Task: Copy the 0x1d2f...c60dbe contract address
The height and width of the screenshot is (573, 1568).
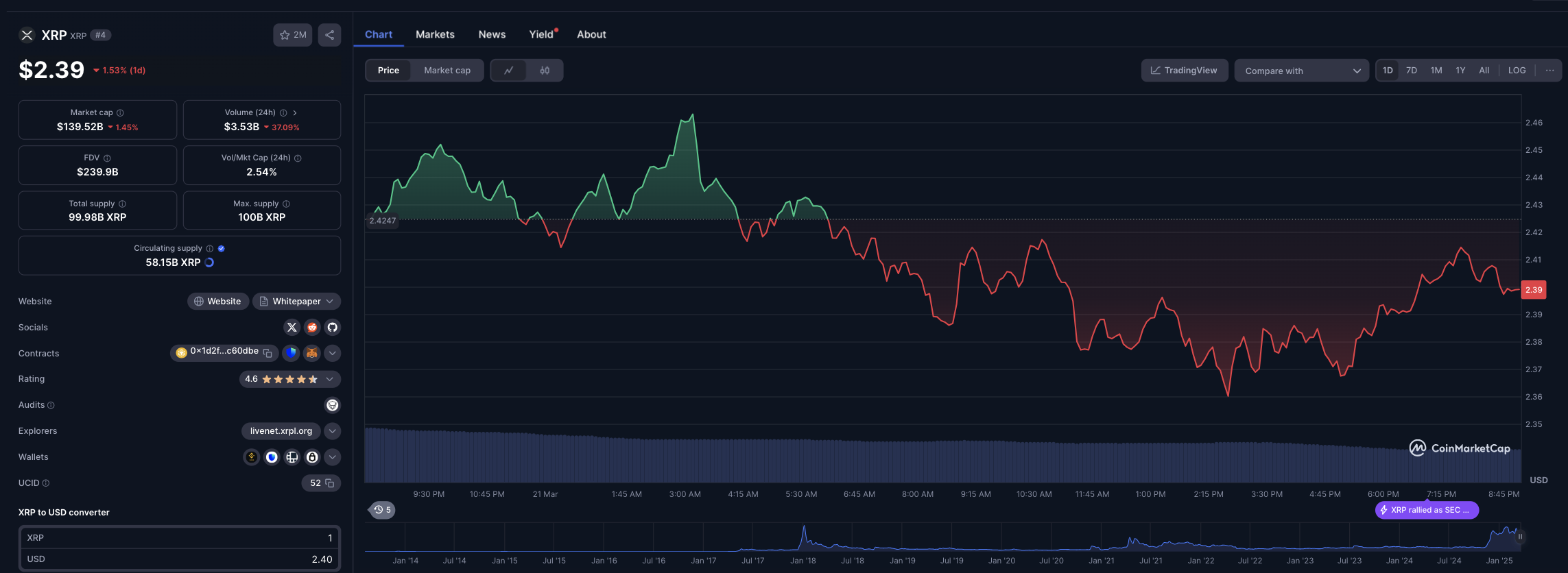Action: click(x=268, y=353)
